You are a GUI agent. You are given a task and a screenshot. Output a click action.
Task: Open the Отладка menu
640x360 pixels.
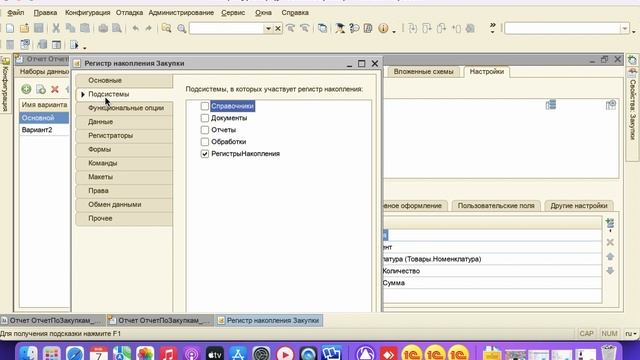(129, 13)
